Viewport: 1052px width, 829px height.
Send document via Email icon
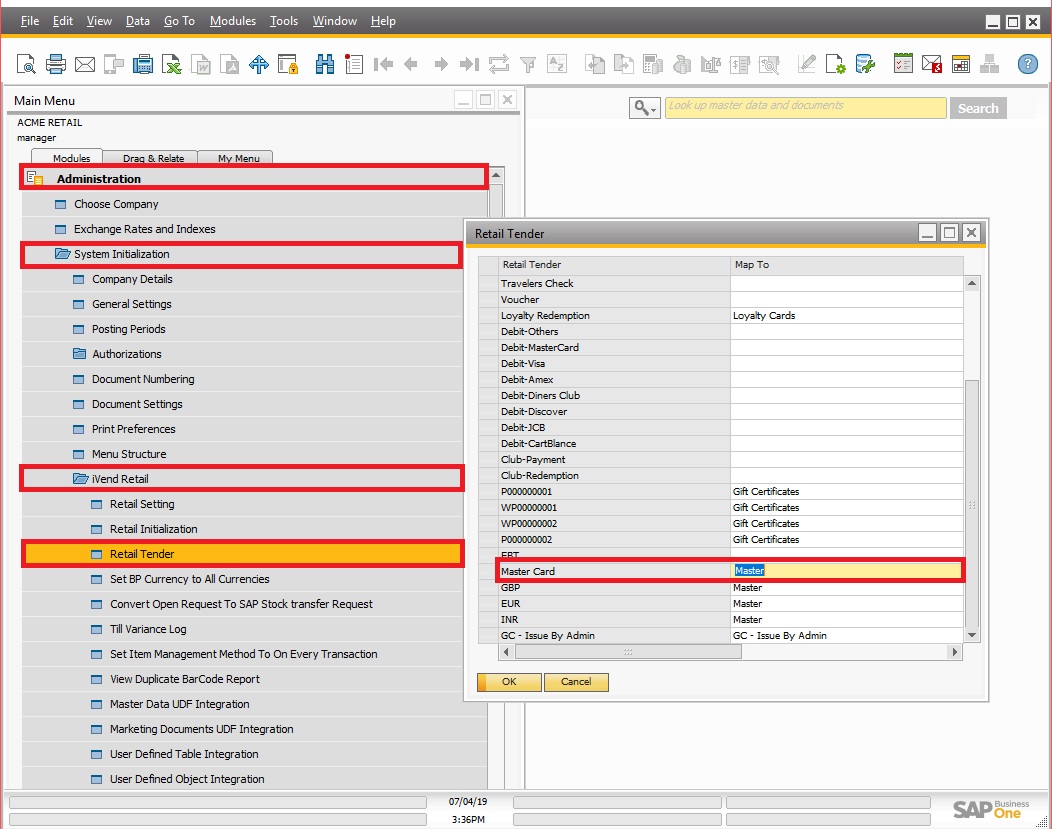tap(85, 64)
